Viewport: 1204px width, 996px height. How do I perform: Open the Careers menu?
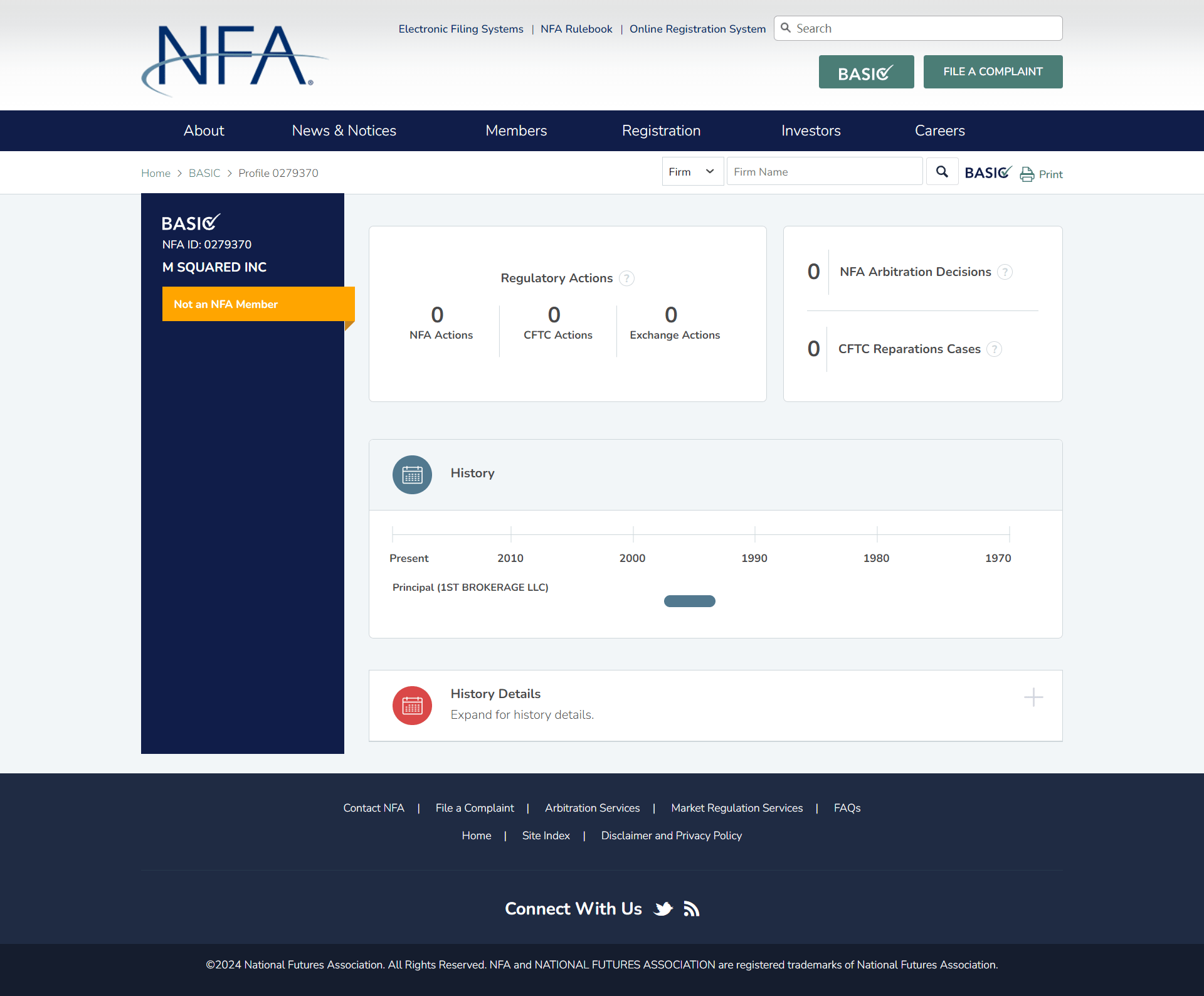click(939, 130)
